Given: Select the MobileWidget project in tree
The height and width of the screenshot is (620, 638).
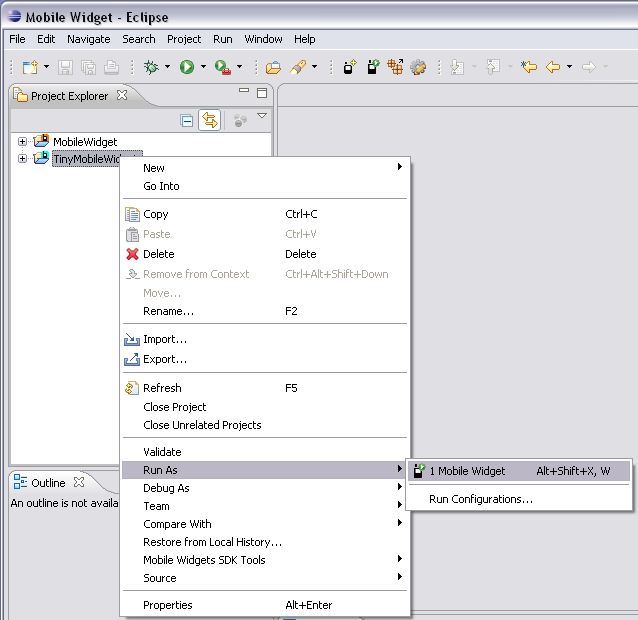Looking at the screenshot, I should pyautogui.click(x=85, y=142).
